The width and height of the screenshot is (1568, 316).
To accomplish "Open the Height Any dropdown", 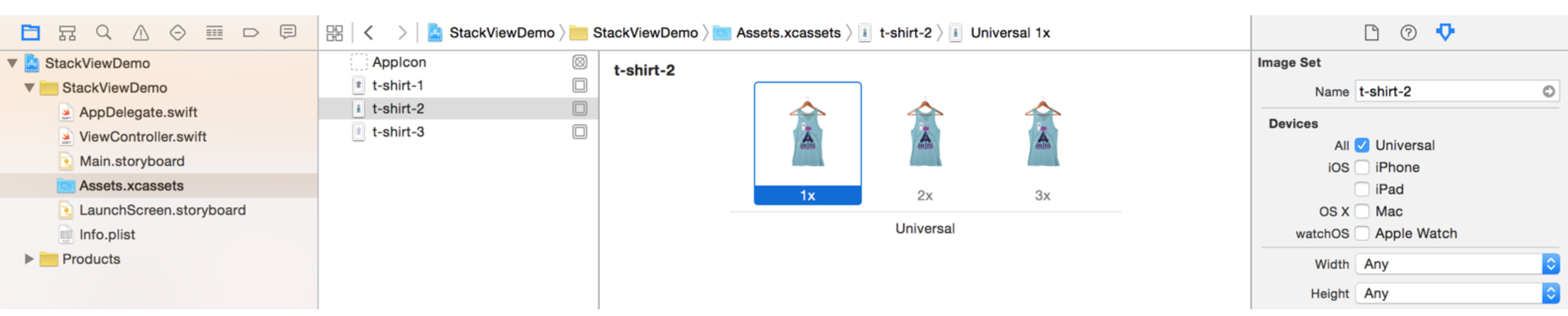I will coord(1457,293).
